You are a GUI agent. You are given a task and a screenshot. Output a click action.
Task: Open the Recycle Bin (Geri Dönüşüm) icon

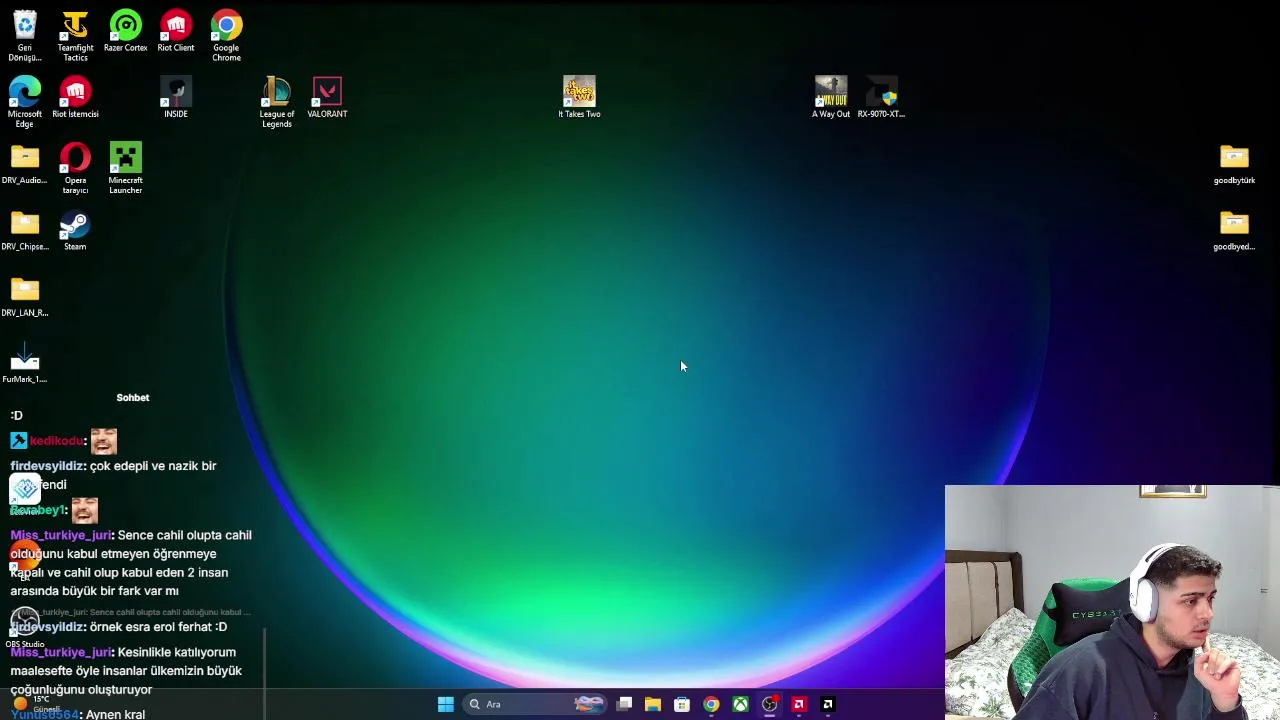pos(24,35)
